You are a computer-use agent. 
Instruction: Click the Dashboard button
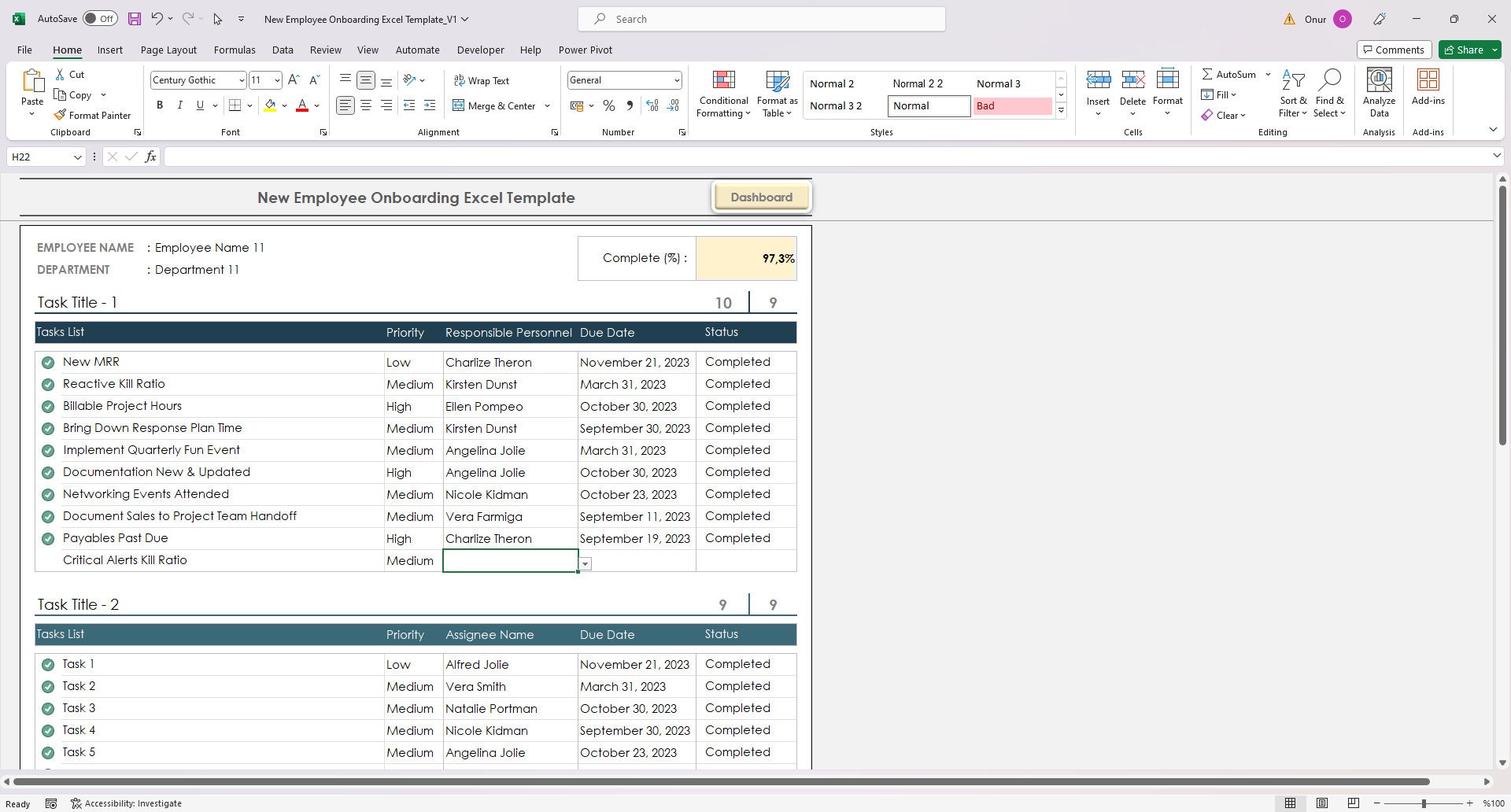tap(761, 197)
